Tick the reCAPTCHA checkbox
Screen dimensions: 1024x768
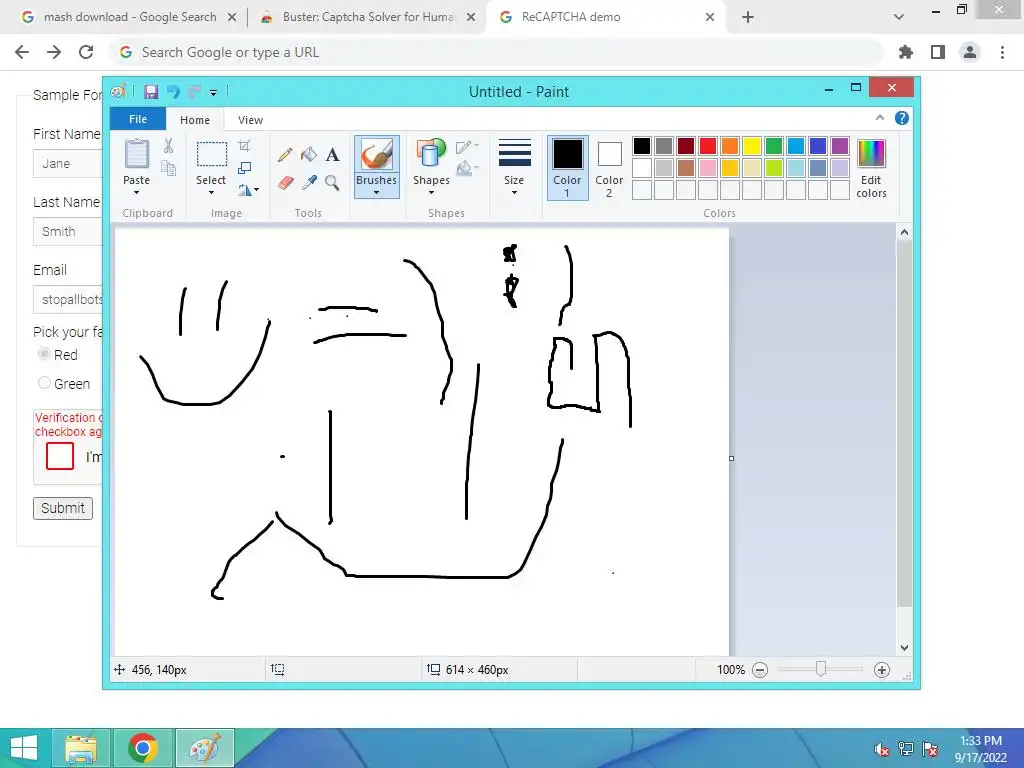(60, 456)
